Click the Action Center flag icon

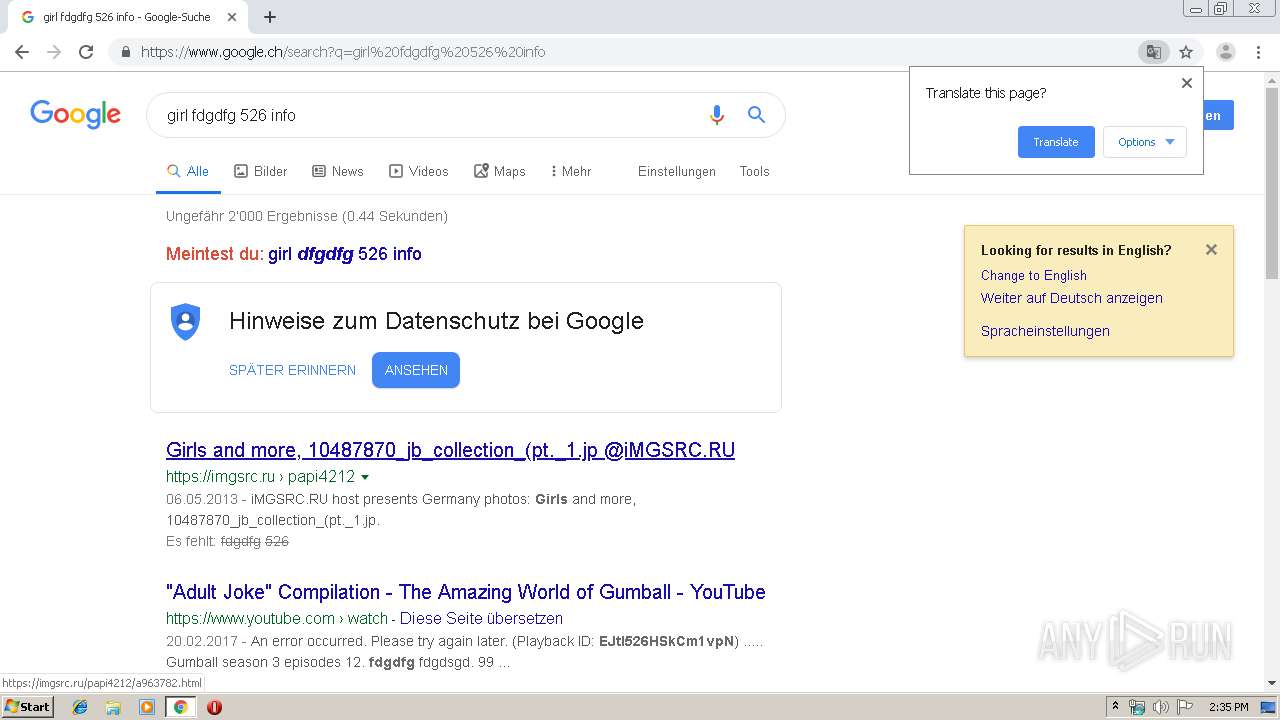click(x=1185, y=707)
